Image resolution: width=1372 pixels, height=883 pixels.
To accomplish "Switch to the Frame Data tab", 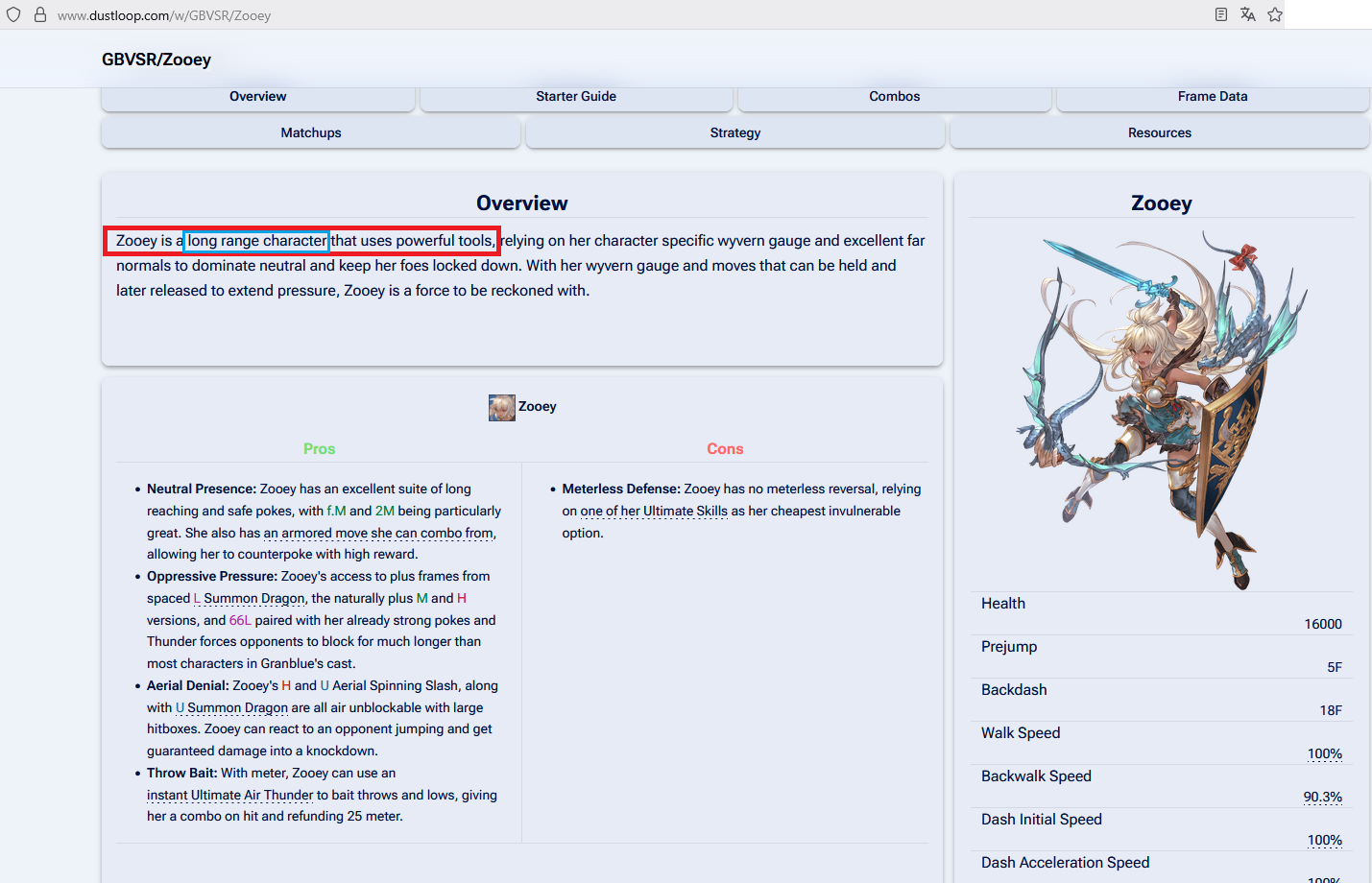I will 1213,97.
